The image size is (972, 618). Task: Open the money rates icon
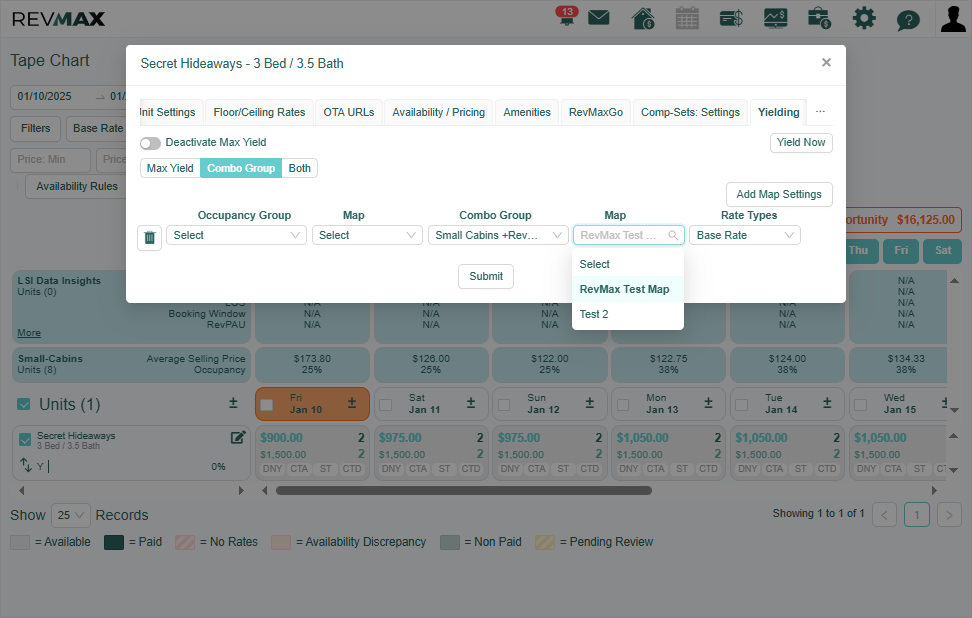point(731,18)
